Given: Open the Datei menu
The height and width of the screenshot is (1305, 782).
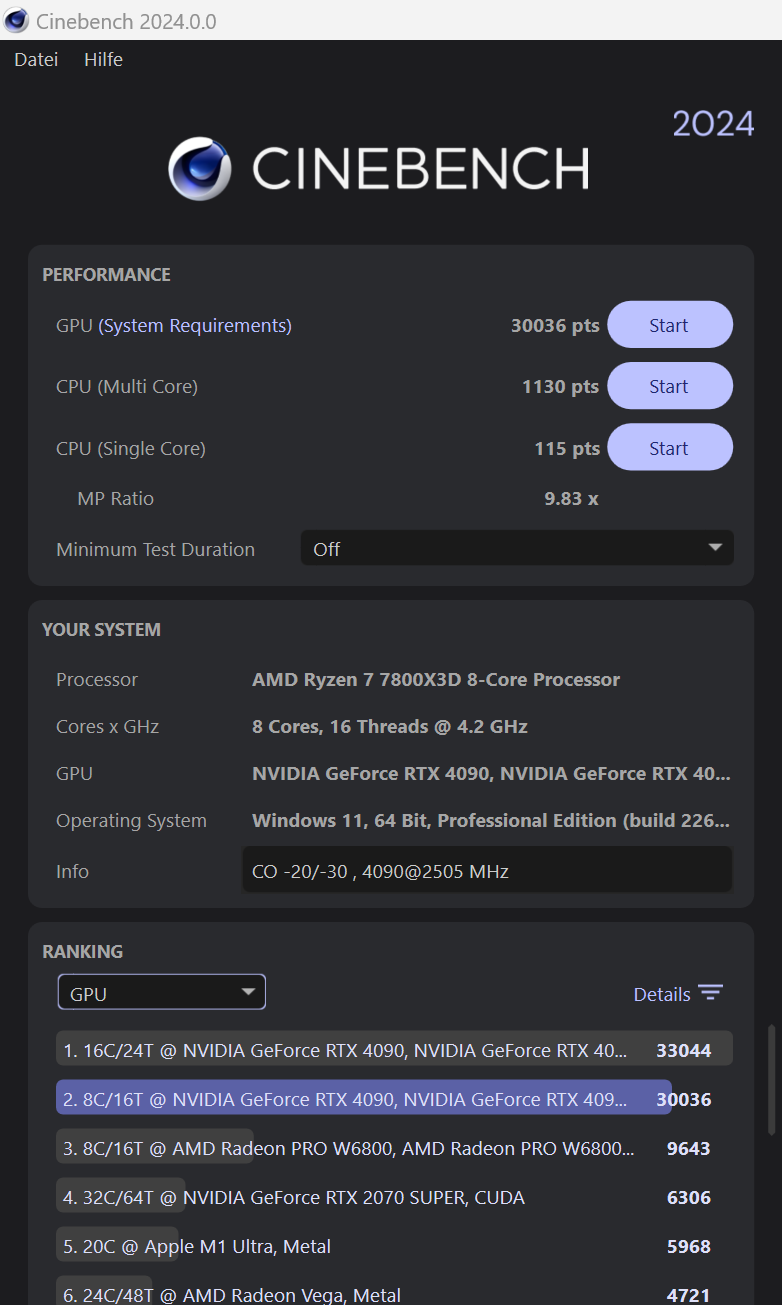Looking at the screenshot, I should pyautogui.click(x=35, y=59).
